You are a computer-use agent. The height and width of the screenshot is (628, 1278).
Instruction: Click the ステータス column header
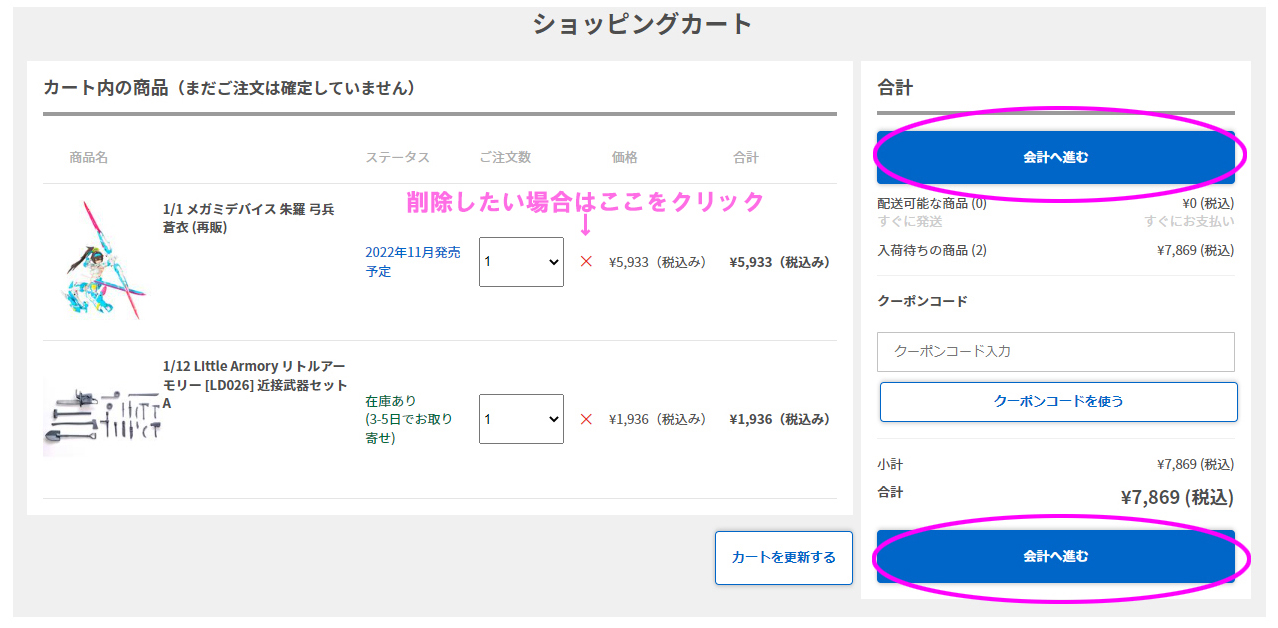pyautogui.click(x=397, y=157)
